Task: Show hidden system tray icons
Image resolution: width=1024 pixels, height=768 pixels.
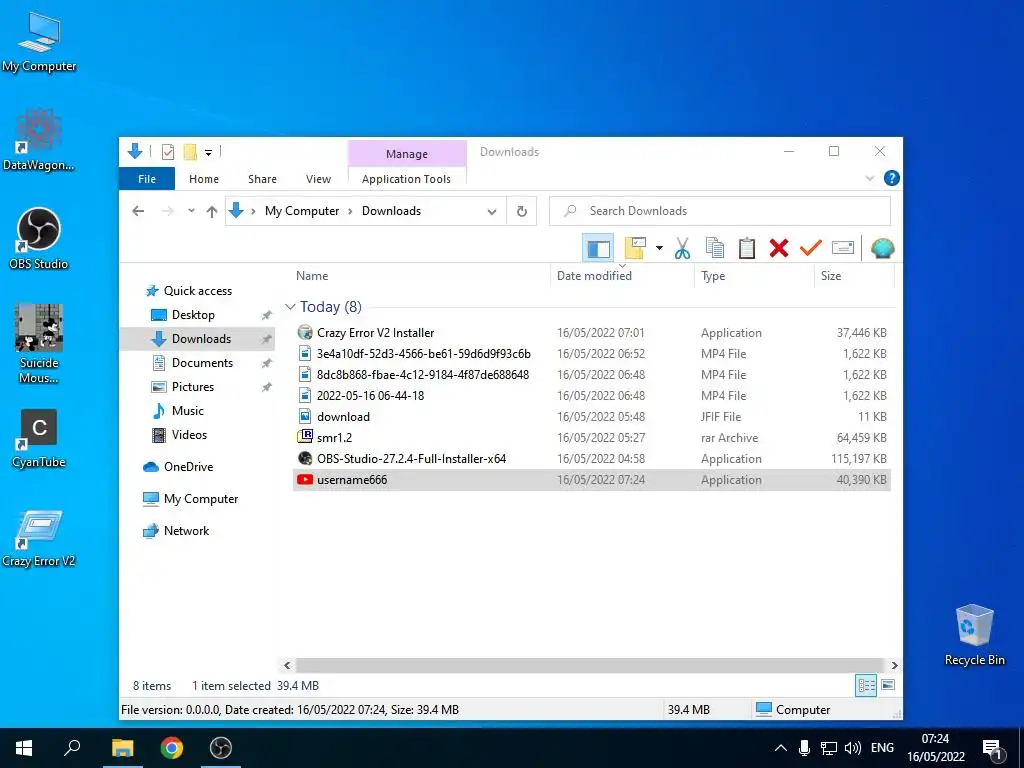Action: [x=780, y=748]
